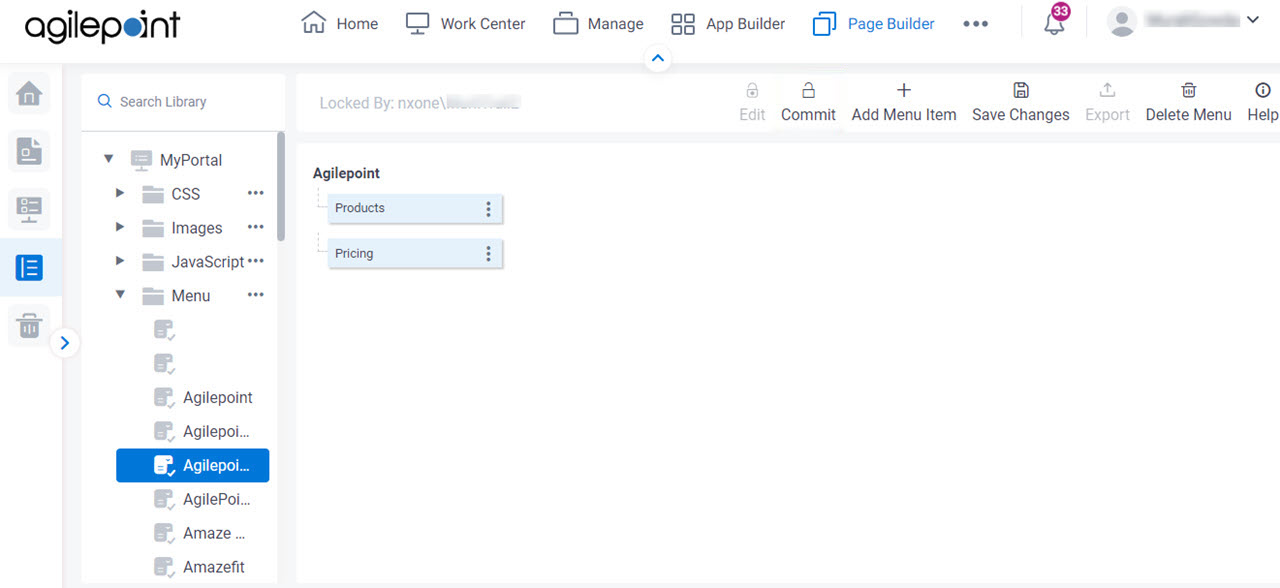
Task: Open the home icon in left sidebar
Action: point(29,95)
